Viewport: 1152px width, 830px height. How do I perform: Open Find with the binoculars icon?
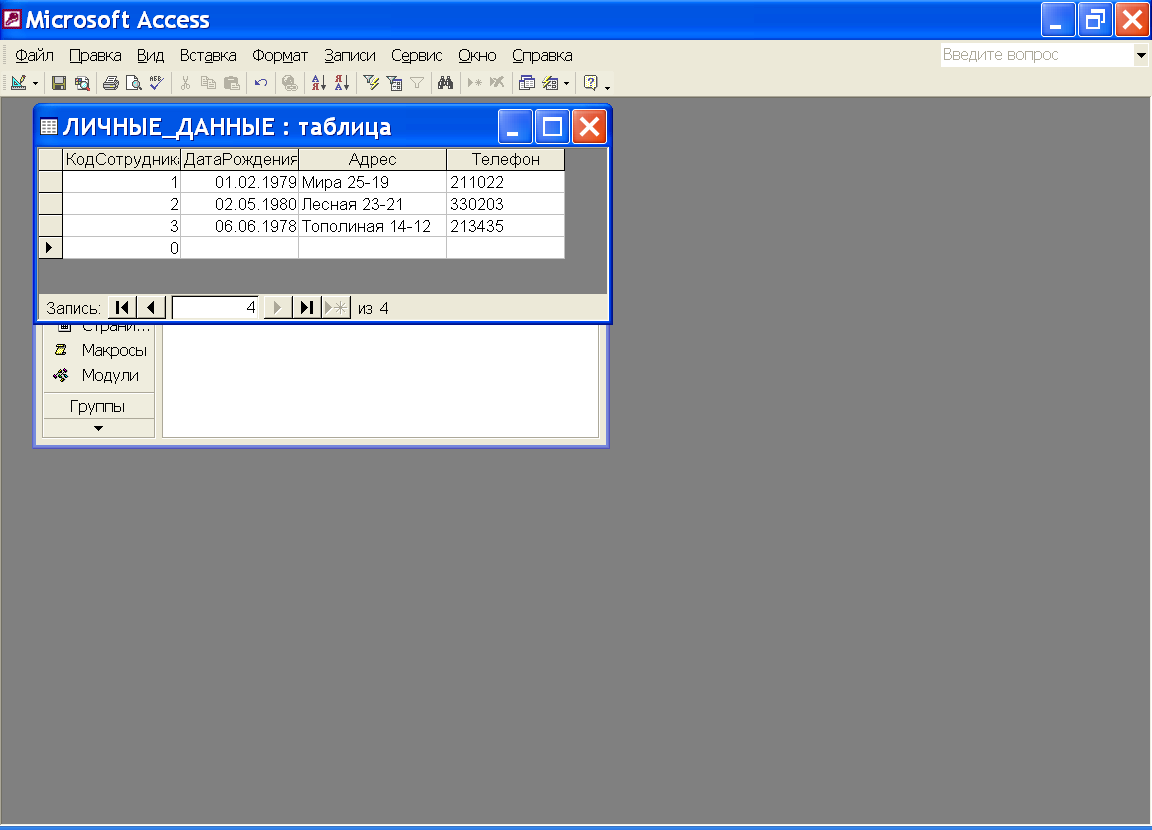(445, 83)
